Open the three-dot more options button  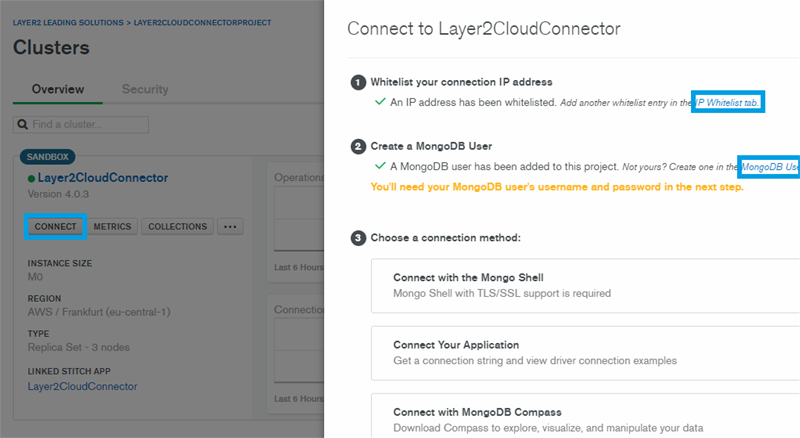point(230,227)
